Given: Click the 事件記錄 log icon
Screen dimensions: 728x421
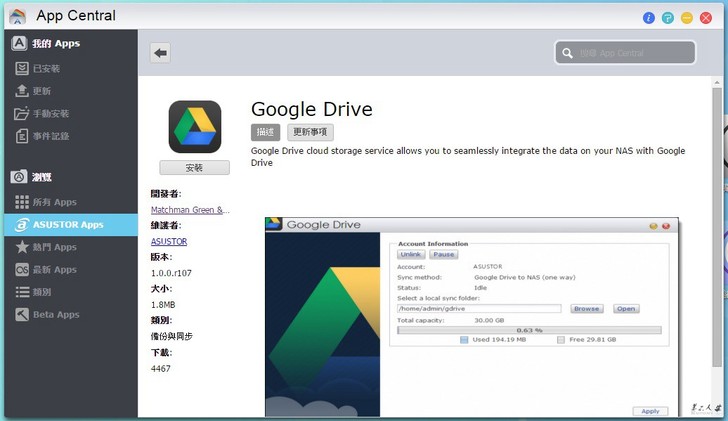Looking at the screenshot, I should 21,136.
